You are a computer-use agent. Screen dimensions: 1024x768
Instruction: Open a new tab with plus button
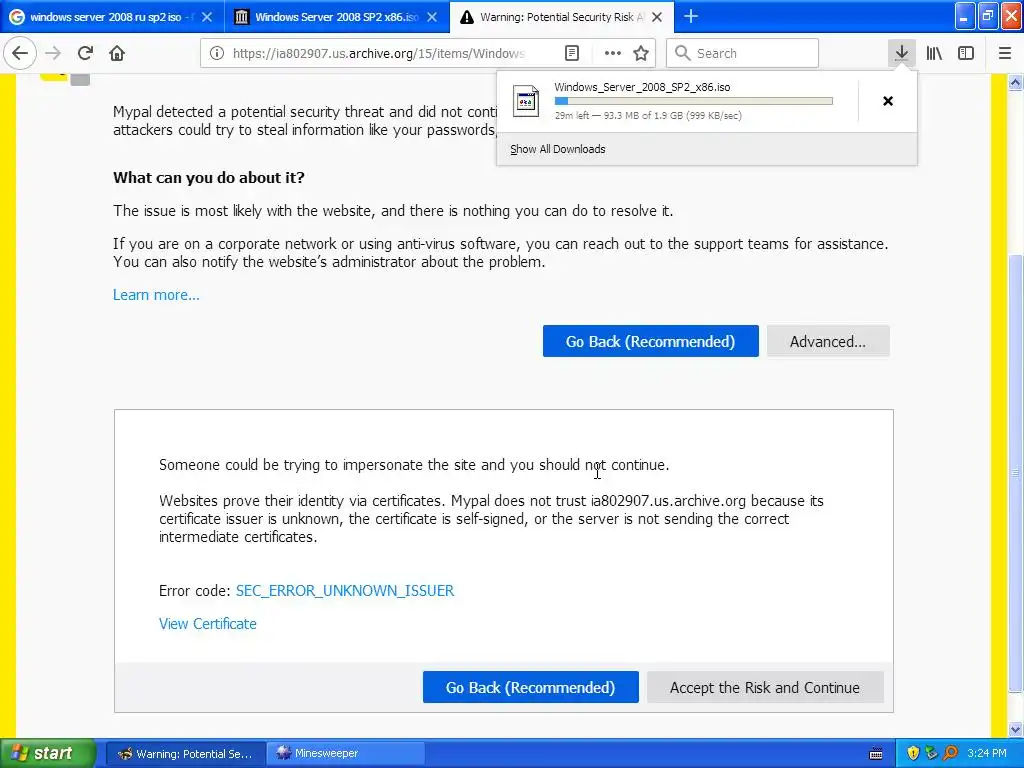[x=691, y=16]
